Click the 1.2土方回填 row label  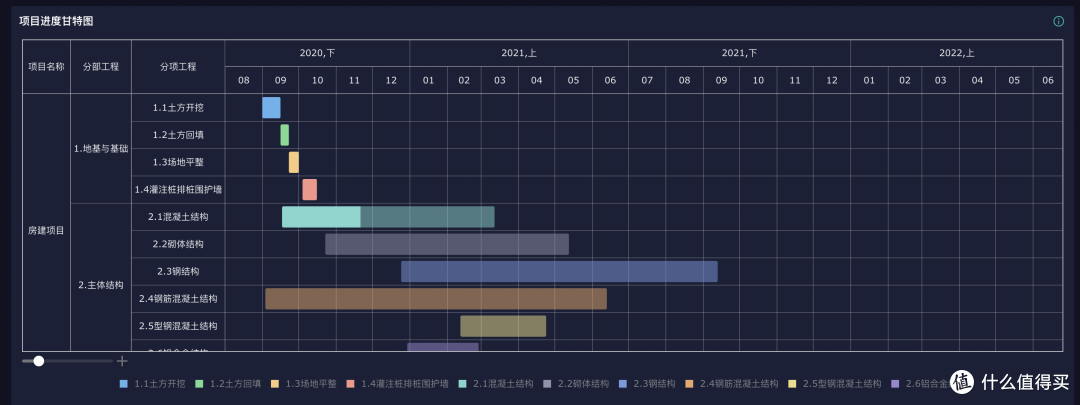[178, 135]
